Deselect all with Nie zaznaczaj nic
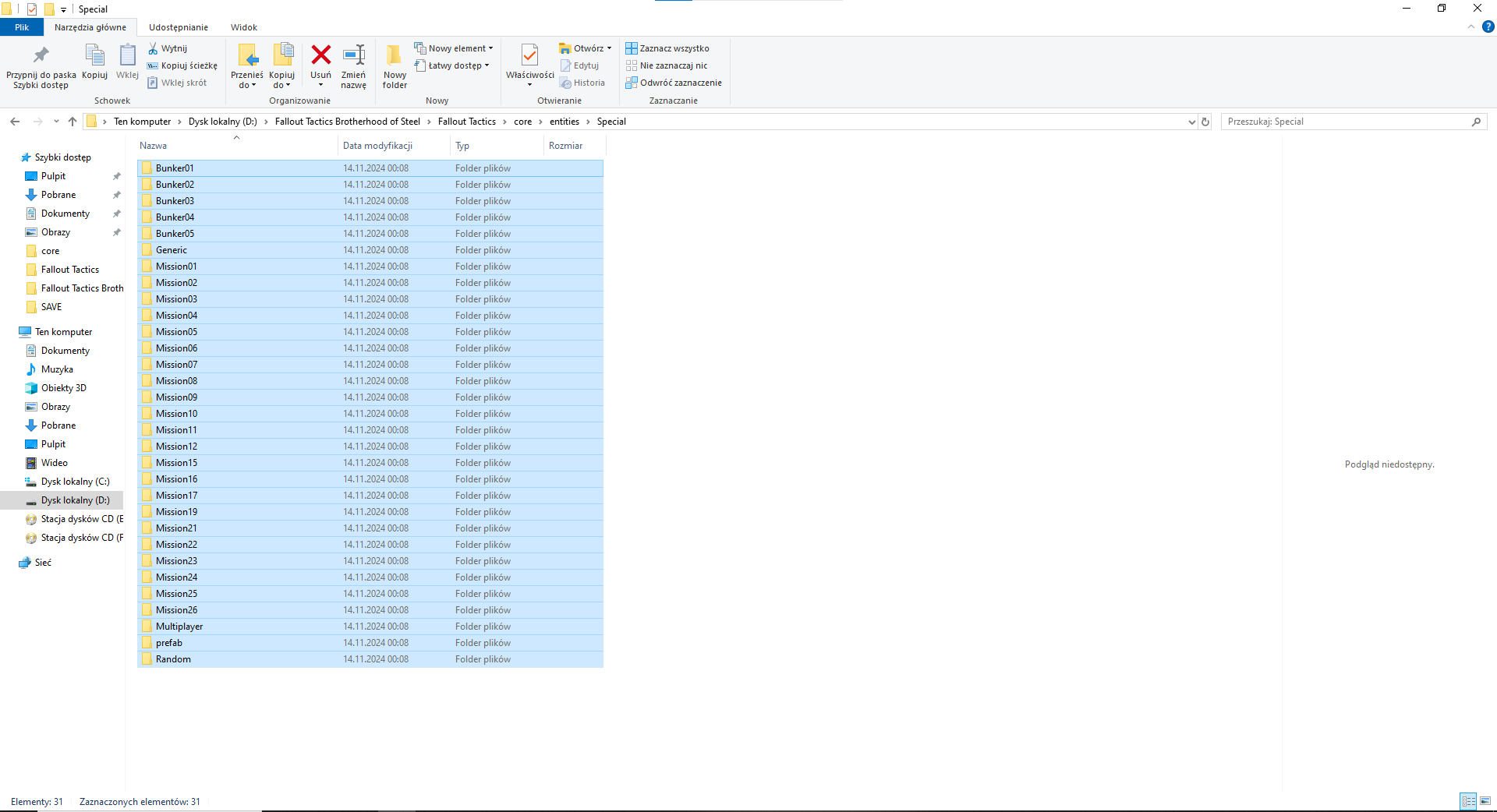 [x=667, y=65]
